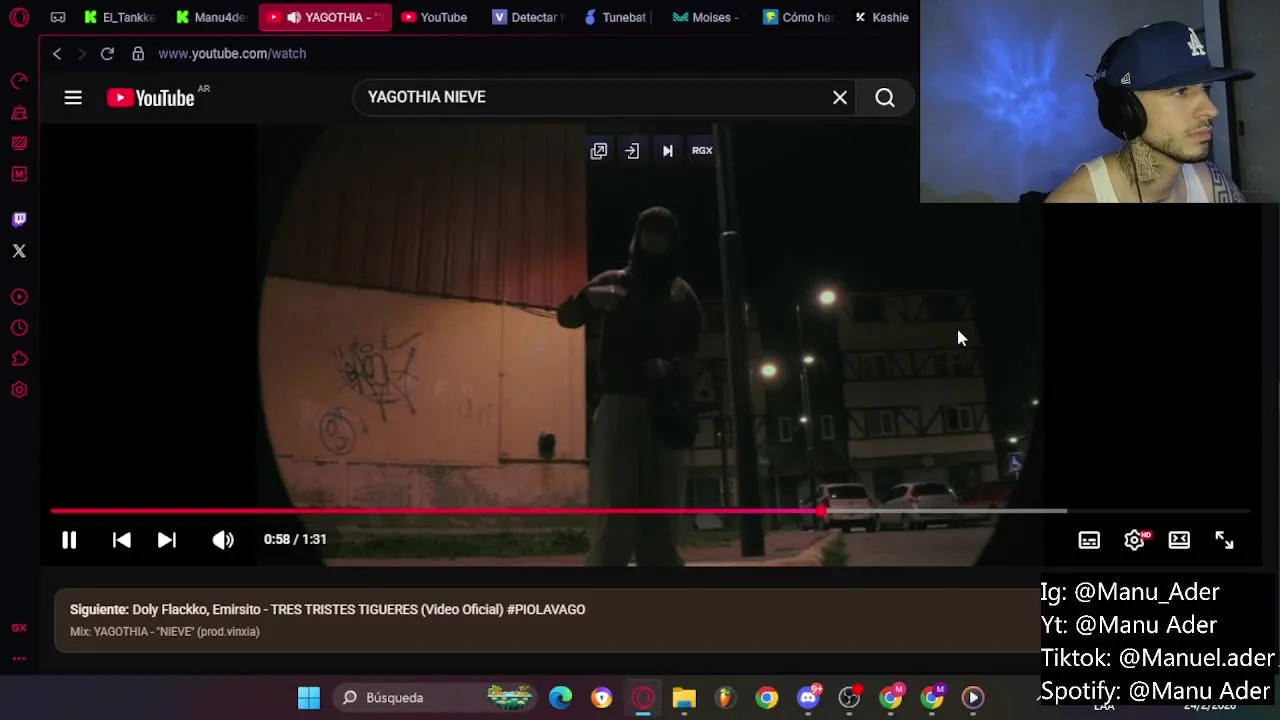
Task: Open browser settings gear in the sidebar
Action: tap(19, 390)
